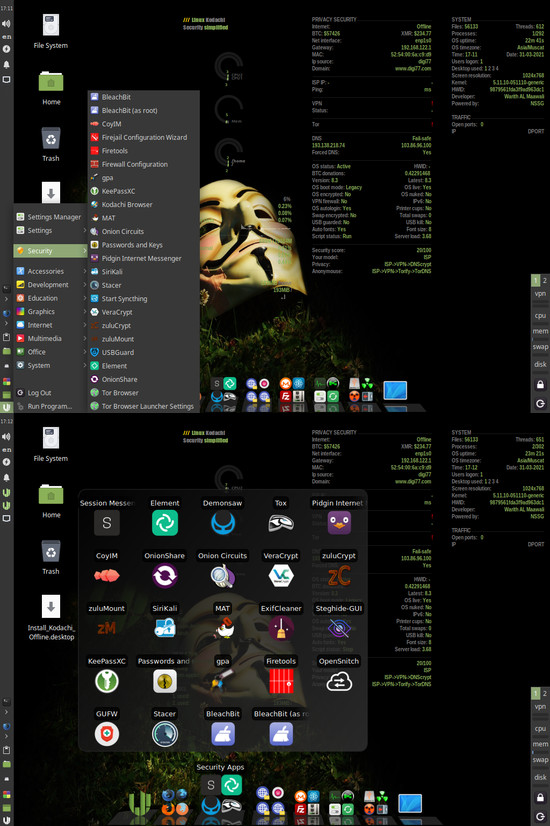Expand the Settings submenu
550x826 pixels.
click(51, 230)
